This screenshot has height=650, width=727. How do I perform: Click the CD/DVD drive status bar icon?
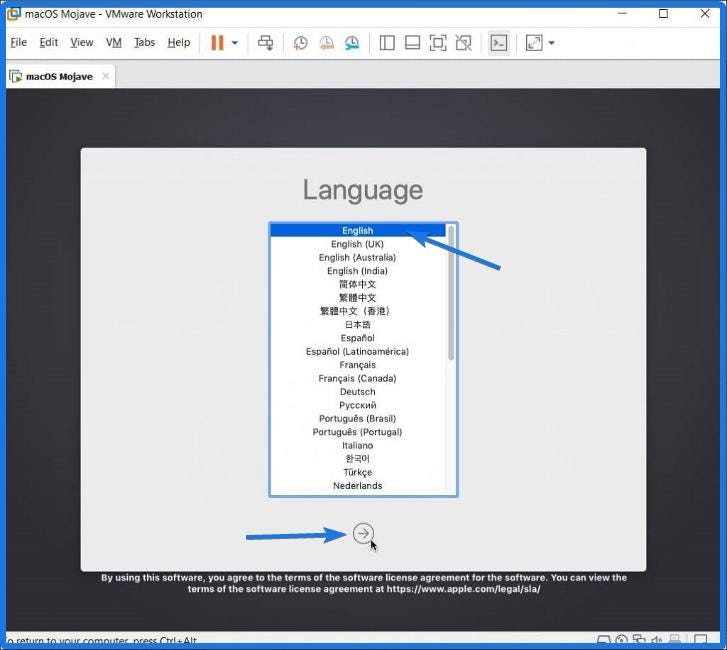click(621, 641)
